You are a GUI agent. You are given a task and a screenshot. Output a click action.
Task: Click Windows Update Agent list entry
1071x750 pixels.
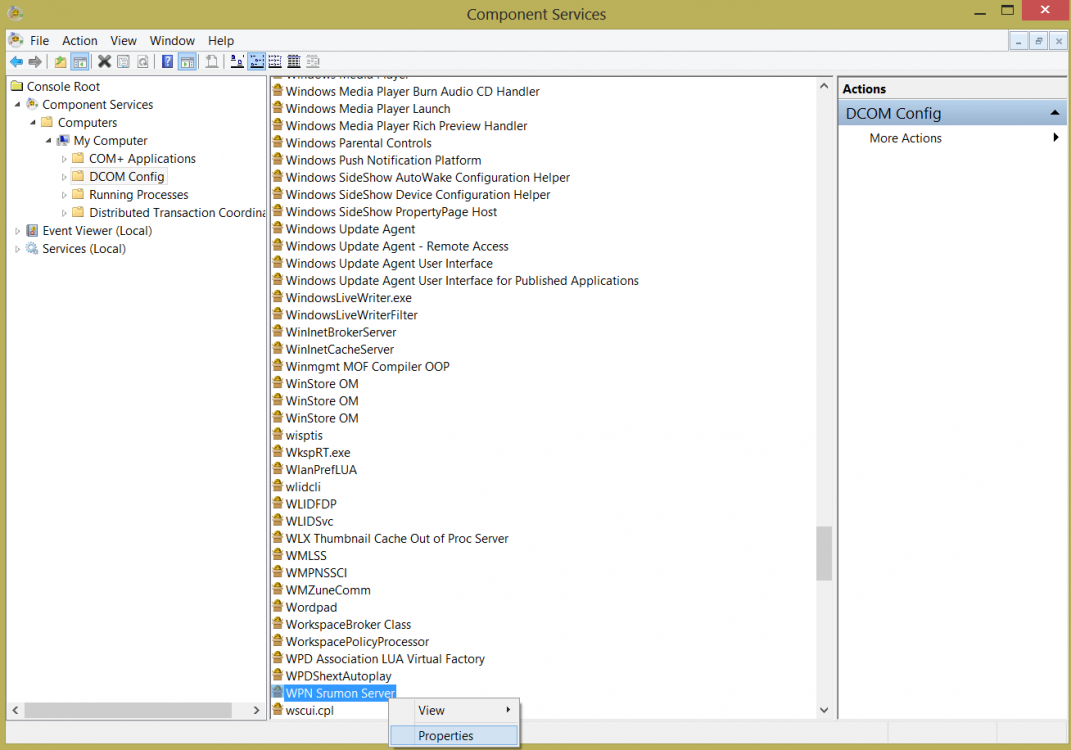click(350, 229)
